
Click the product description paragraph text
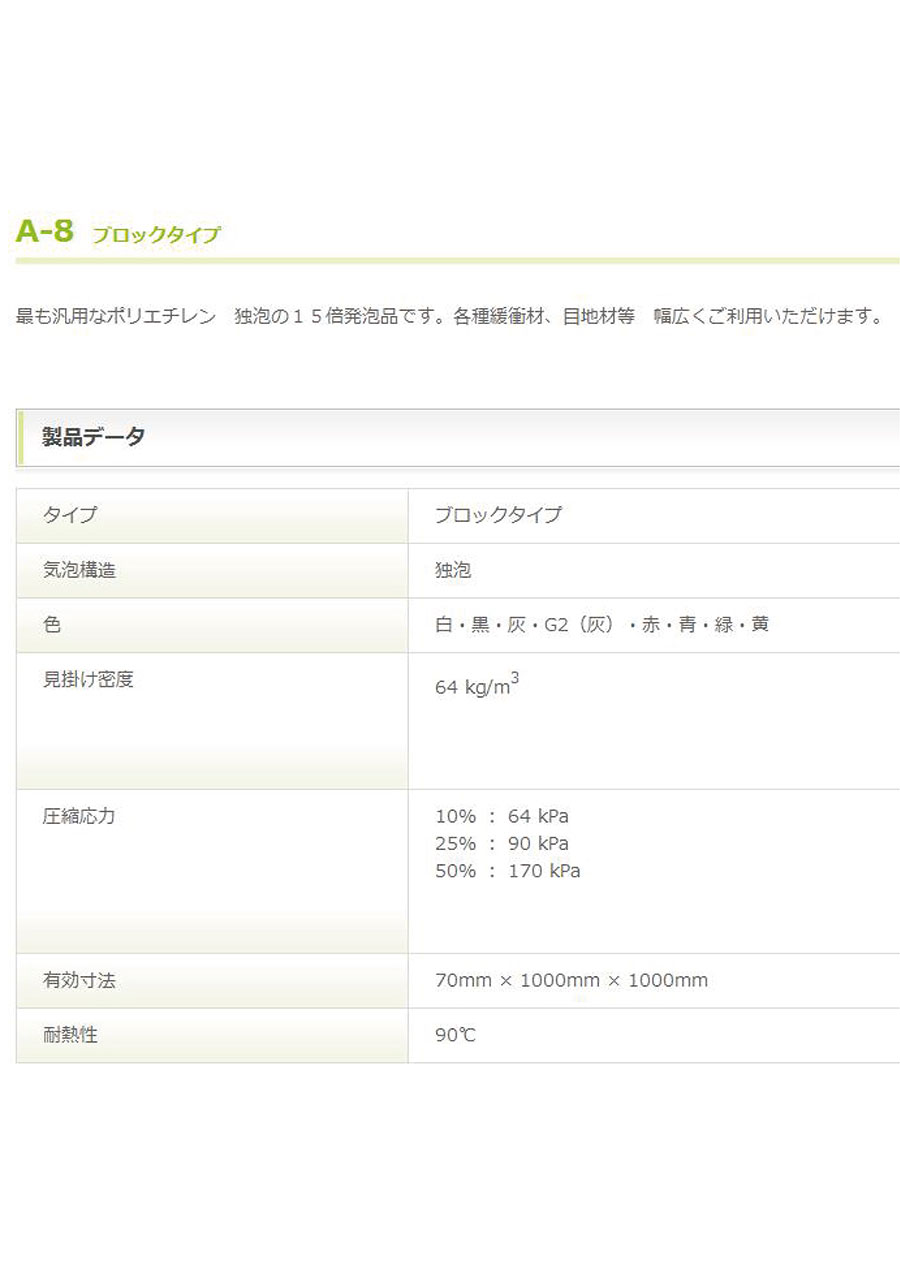click(x=450, y=317)
